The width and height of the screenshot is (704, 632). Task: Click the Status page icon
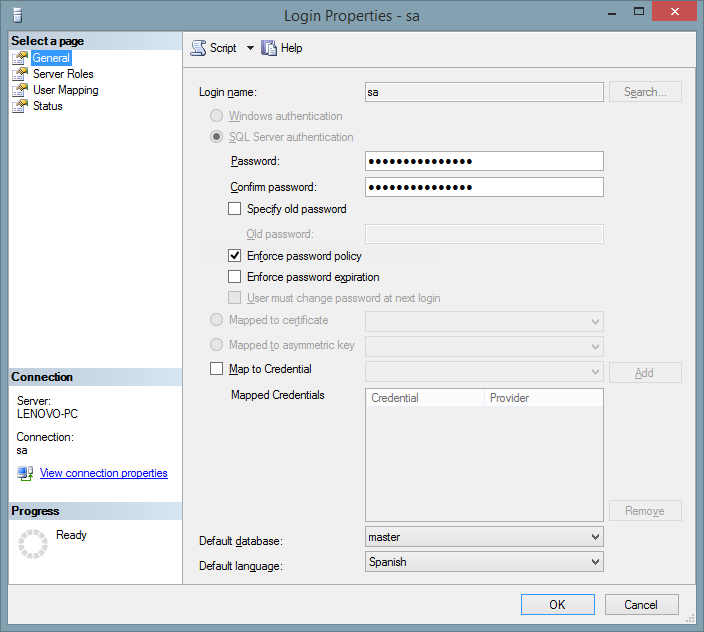click(x=20, y=106)
